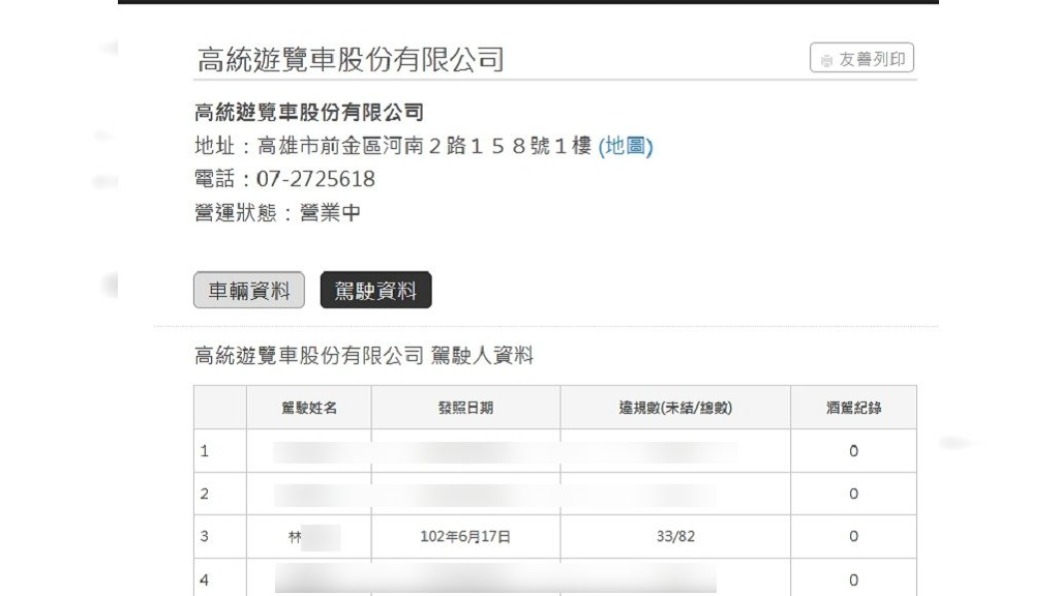Screen dimensions: 1060x596
Task: Click the 友善列印 print button
Action: coord(861,58)
